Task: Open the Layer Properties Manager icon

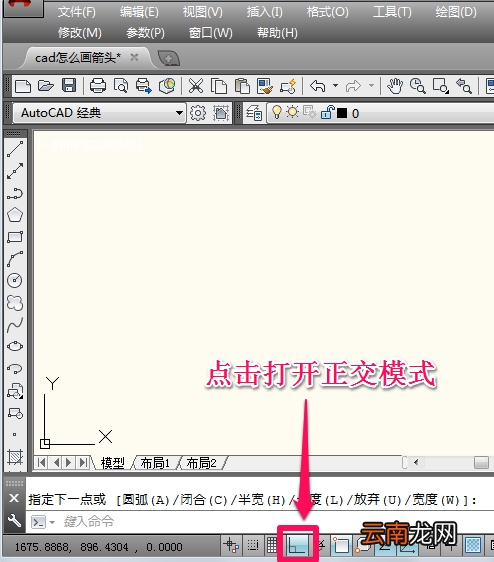Action: tap(254, 113)
